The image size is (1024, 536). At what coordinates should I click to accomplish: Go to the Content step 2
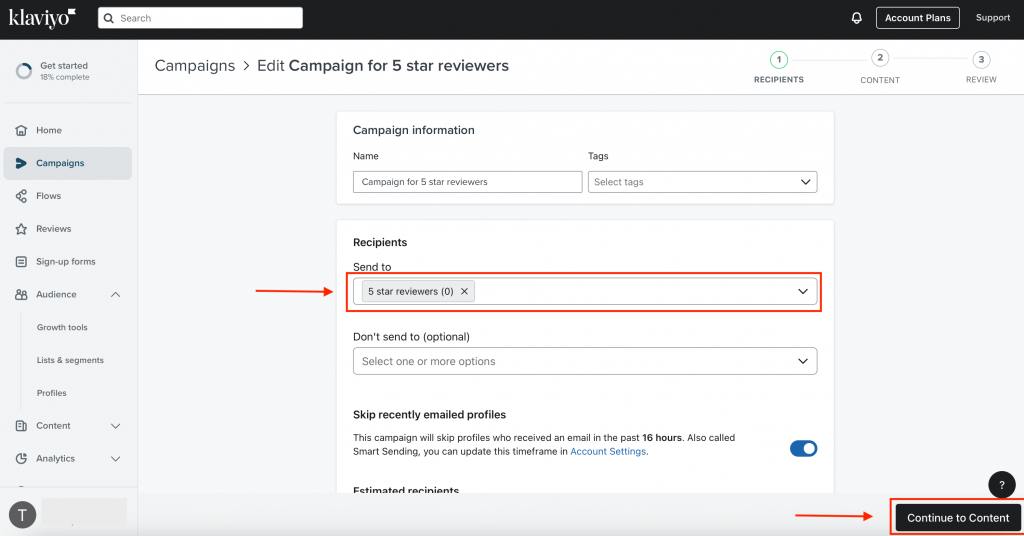click(x=880, y=67)
